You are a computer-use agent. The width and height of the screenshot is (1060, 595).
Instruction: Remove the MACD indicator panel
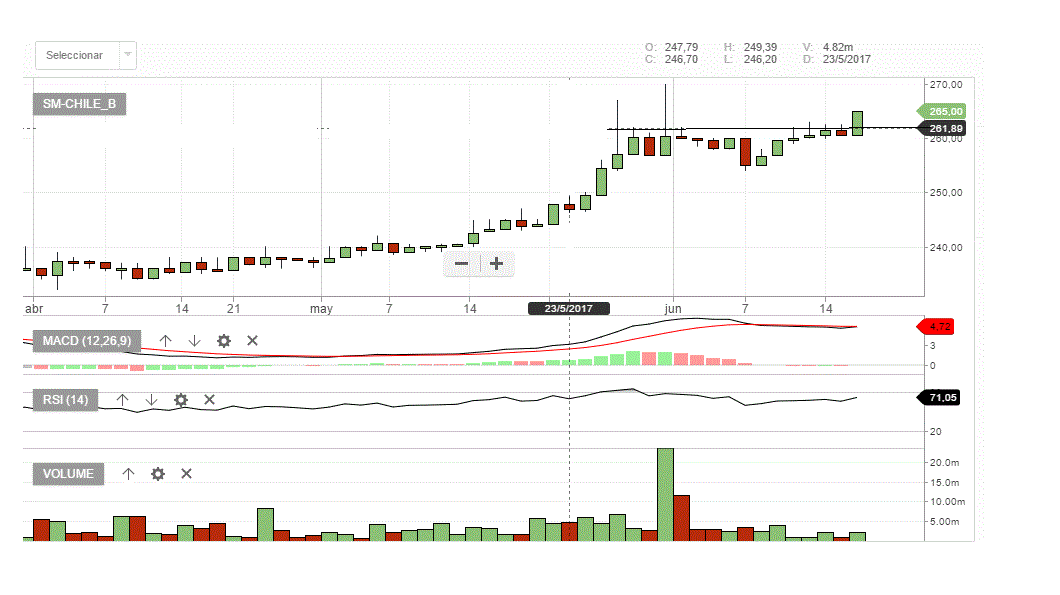point(252,341)
